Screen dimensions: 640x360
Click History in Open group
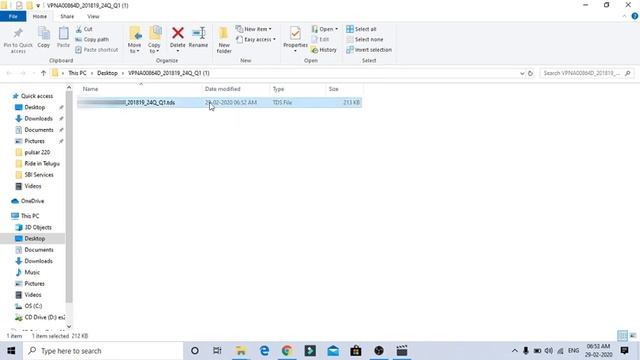click(x=324, y=50)
